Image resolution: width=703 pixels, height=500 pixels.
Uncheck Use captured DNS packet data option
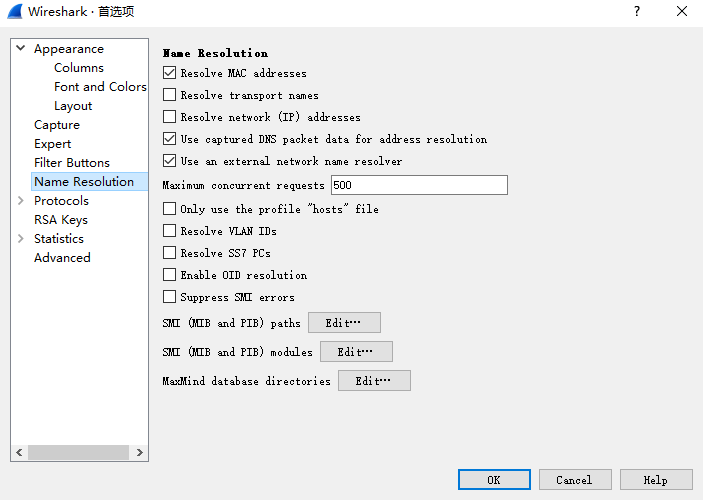point(169,139)
